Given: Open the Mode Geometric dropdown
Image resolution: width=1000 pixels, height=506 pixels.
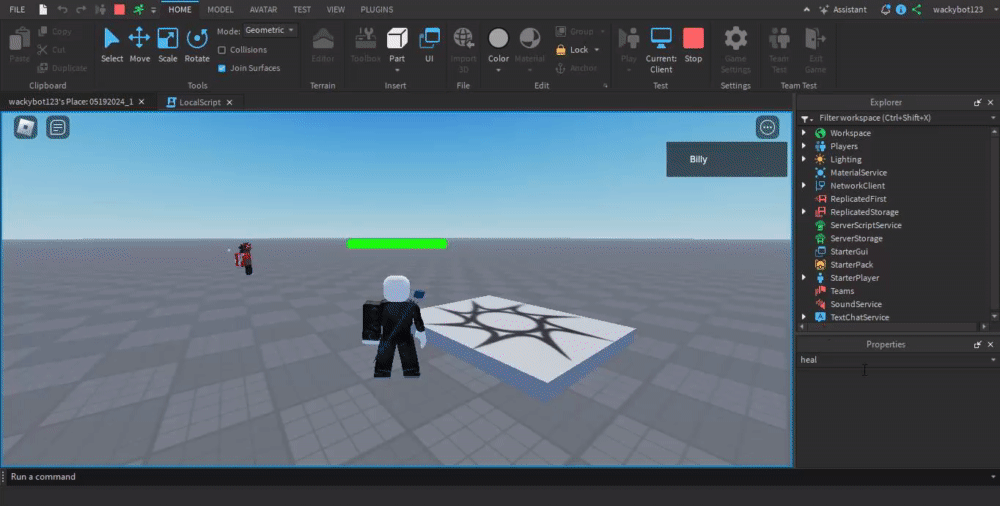Looking at the screenshot, I should pos(270,31).
